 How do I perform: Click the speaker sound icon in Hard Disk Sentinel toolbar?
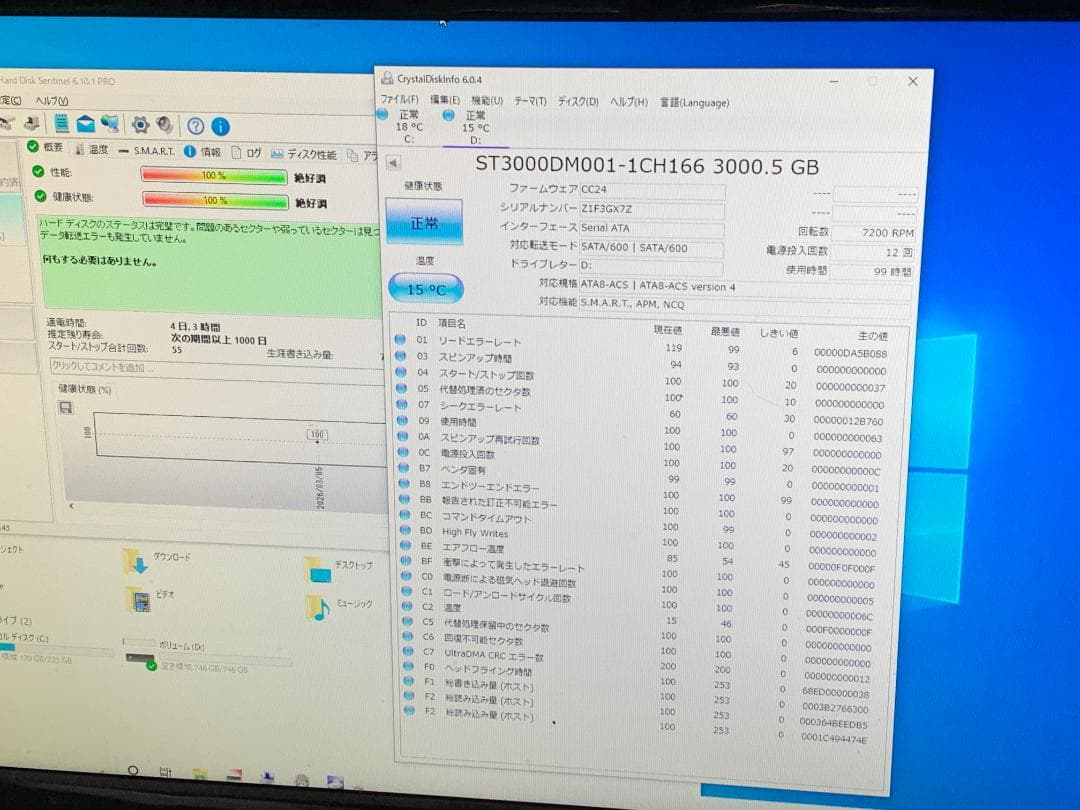[x=165, y=125]
